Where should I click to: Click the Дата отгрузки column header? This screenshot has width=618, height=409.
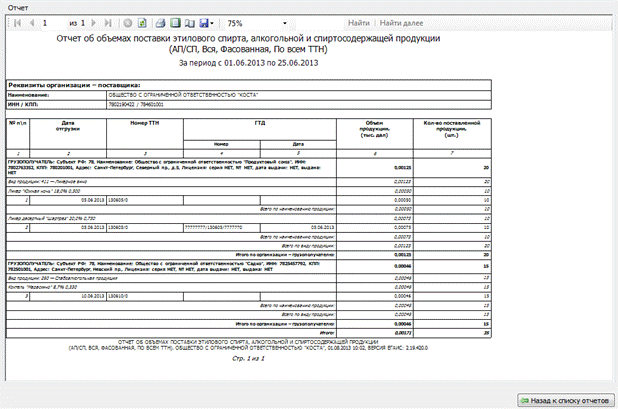[x=68, y=134]
